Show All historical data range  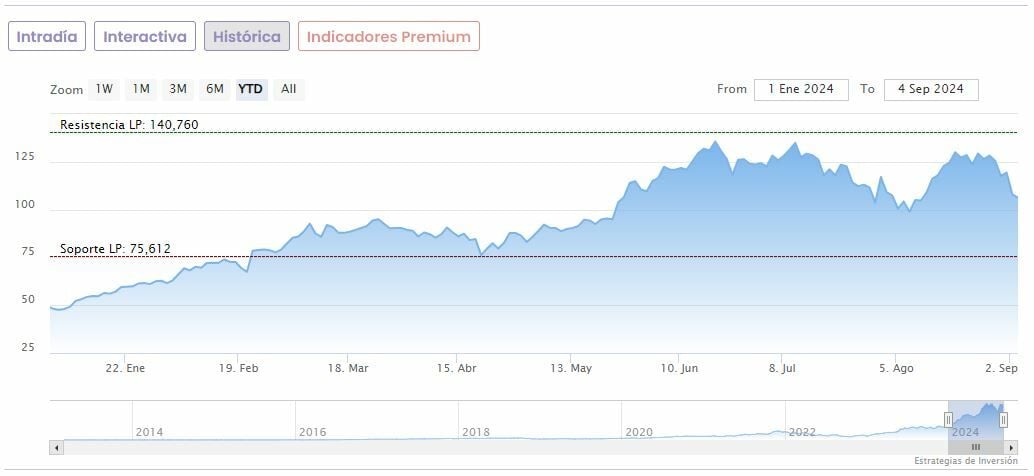click(288, 89)
